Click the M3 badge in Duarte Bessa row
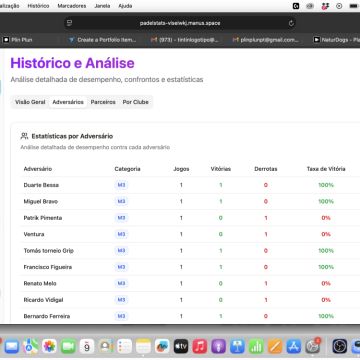The height and width of the screenshot is (360, 360). pyautogui.click(x=121, y=185)
